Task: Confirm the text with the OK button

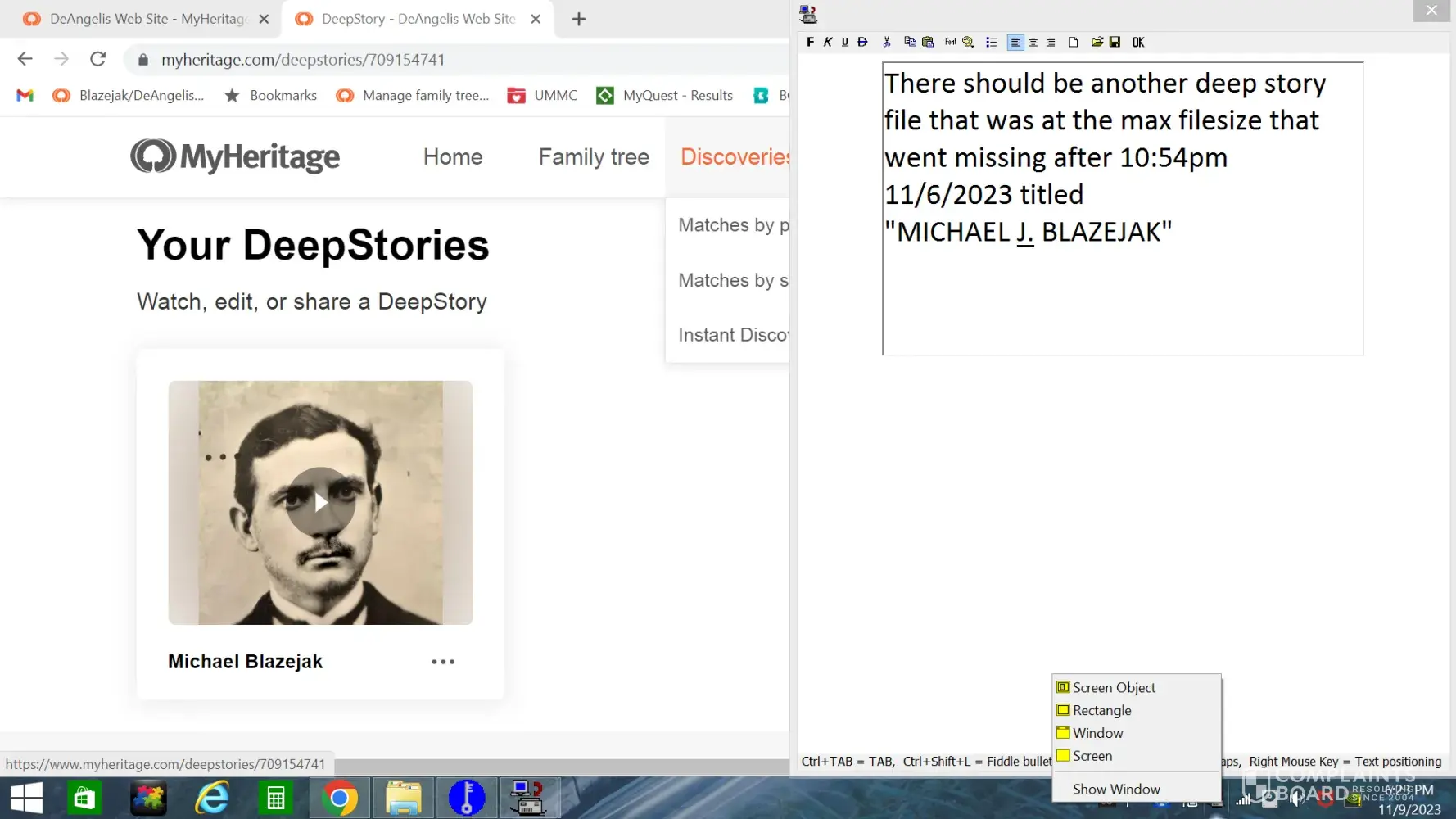Action: tap(1138, 42)
